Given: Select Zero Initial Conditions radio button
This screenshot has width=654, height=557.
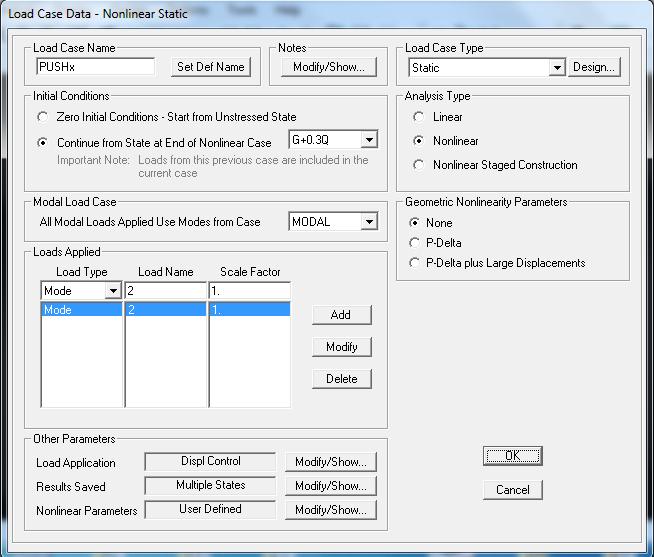Looking at the screenshot, I should (43, 117).
